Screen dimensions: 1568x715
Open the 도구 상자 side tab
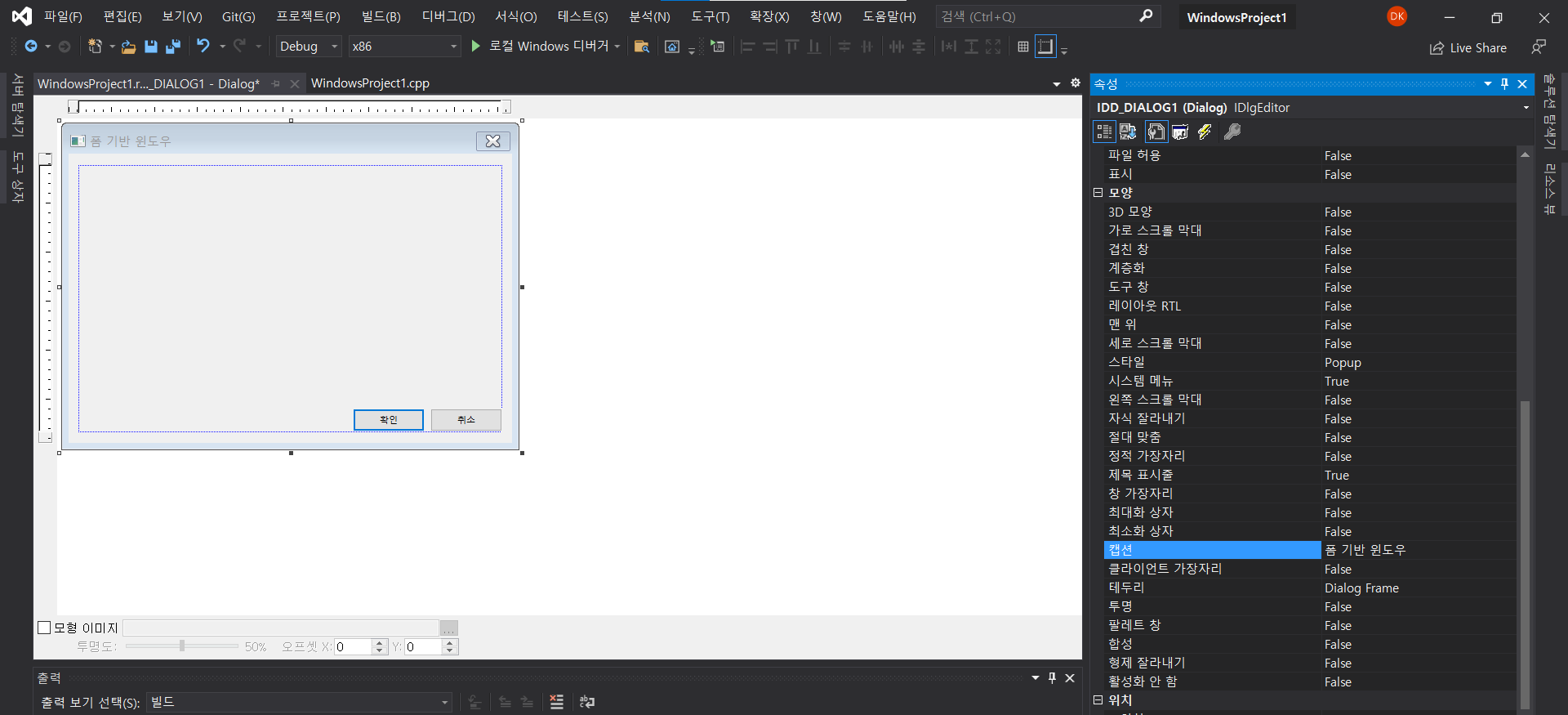click(18, 177)
